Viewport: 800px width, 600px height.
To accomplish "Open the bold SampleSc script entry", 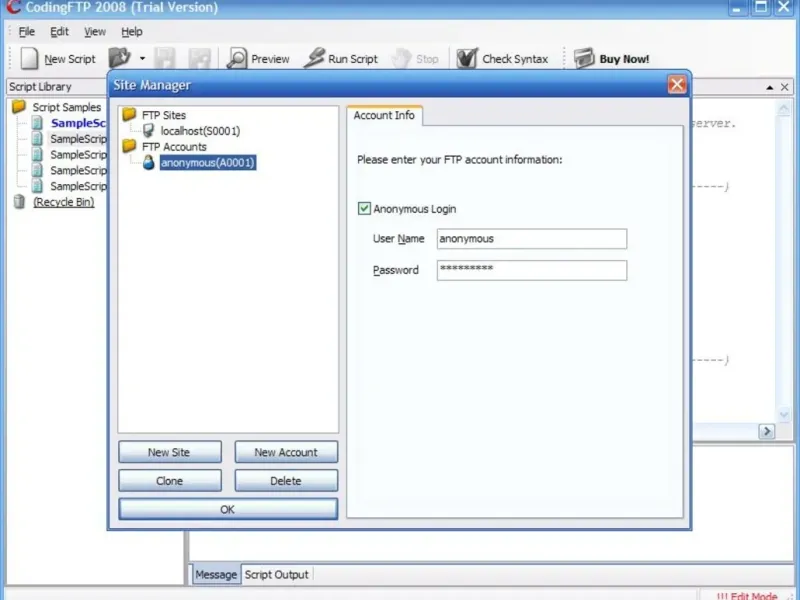I will click(x=79, y=123).
